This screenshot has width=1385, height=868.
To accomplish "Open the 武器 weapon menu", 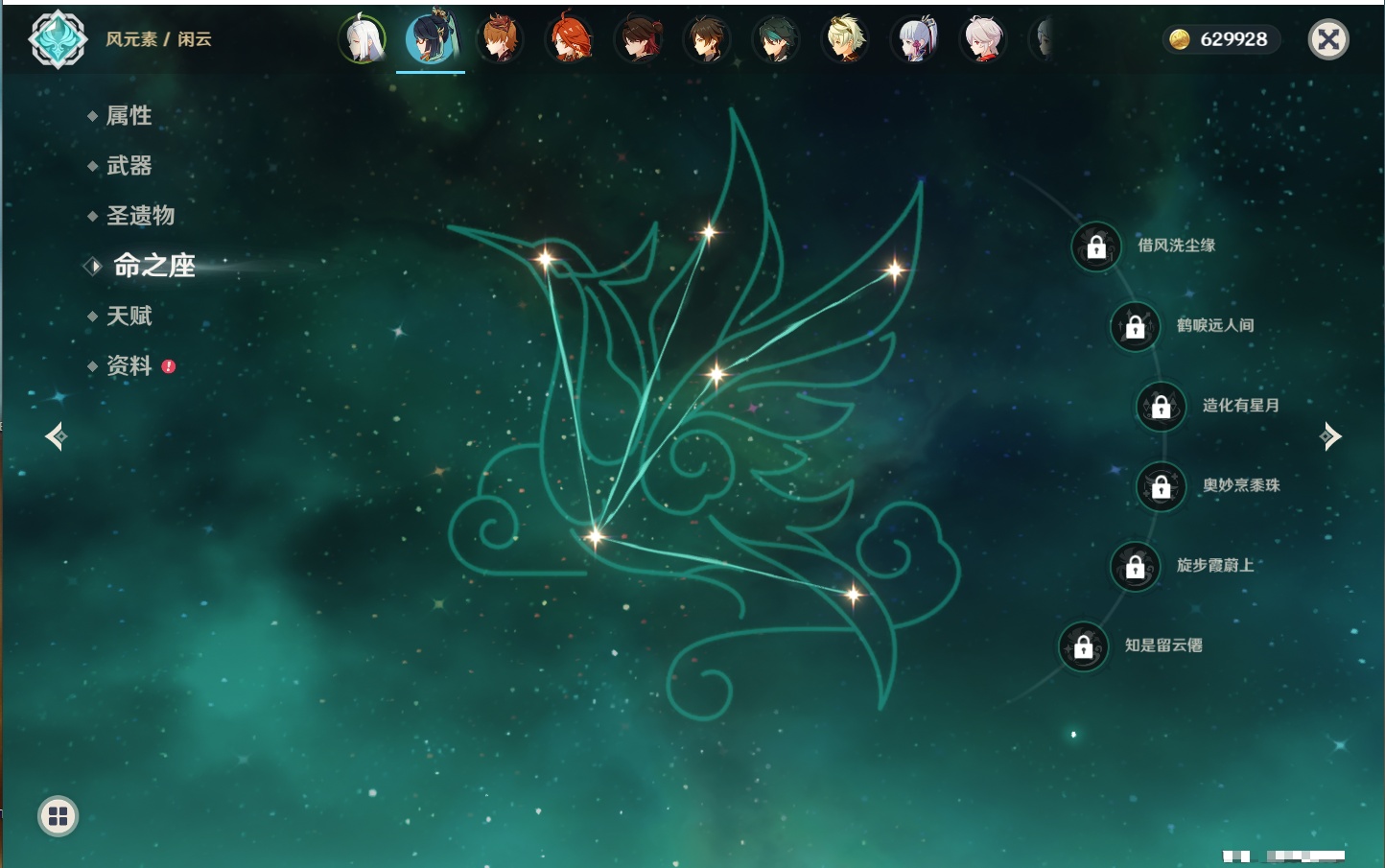I will pyautogui.click(x=129, y=166).
